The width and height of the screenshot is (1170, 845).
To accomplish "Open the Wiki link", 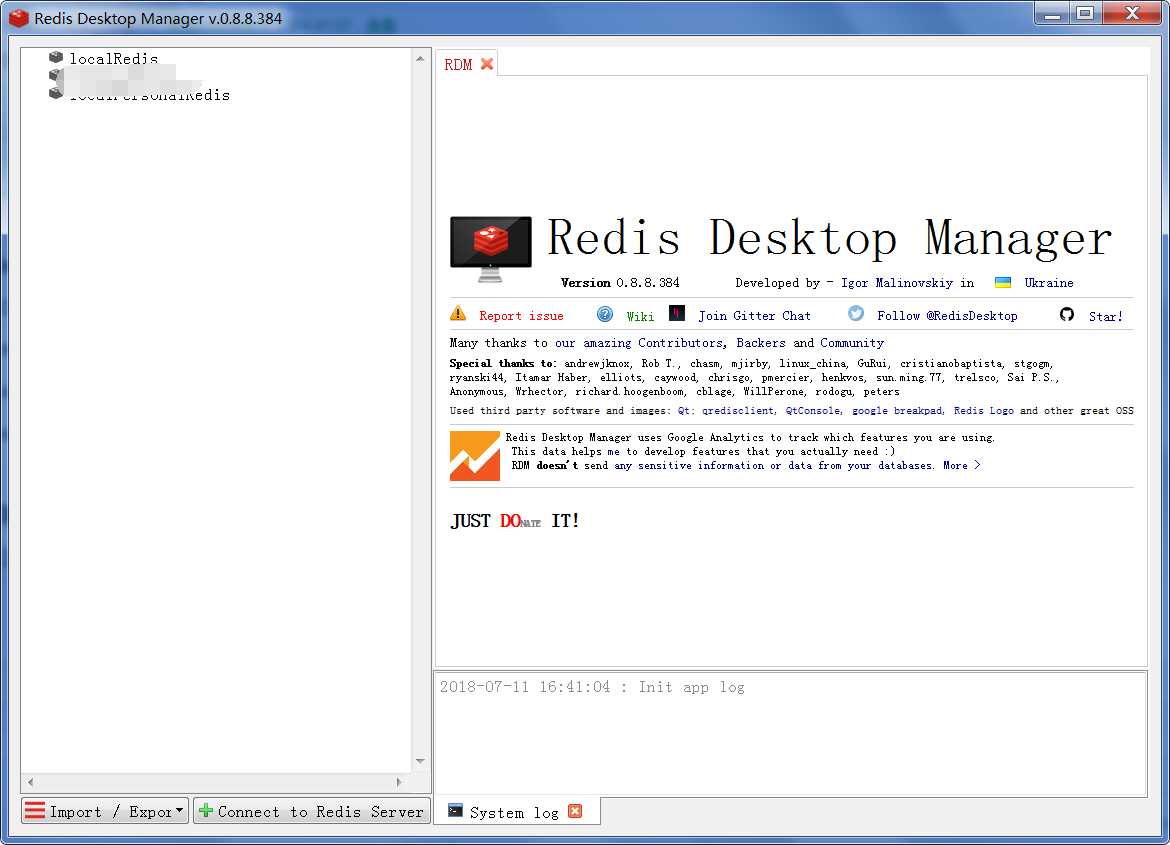I will 640,317.
